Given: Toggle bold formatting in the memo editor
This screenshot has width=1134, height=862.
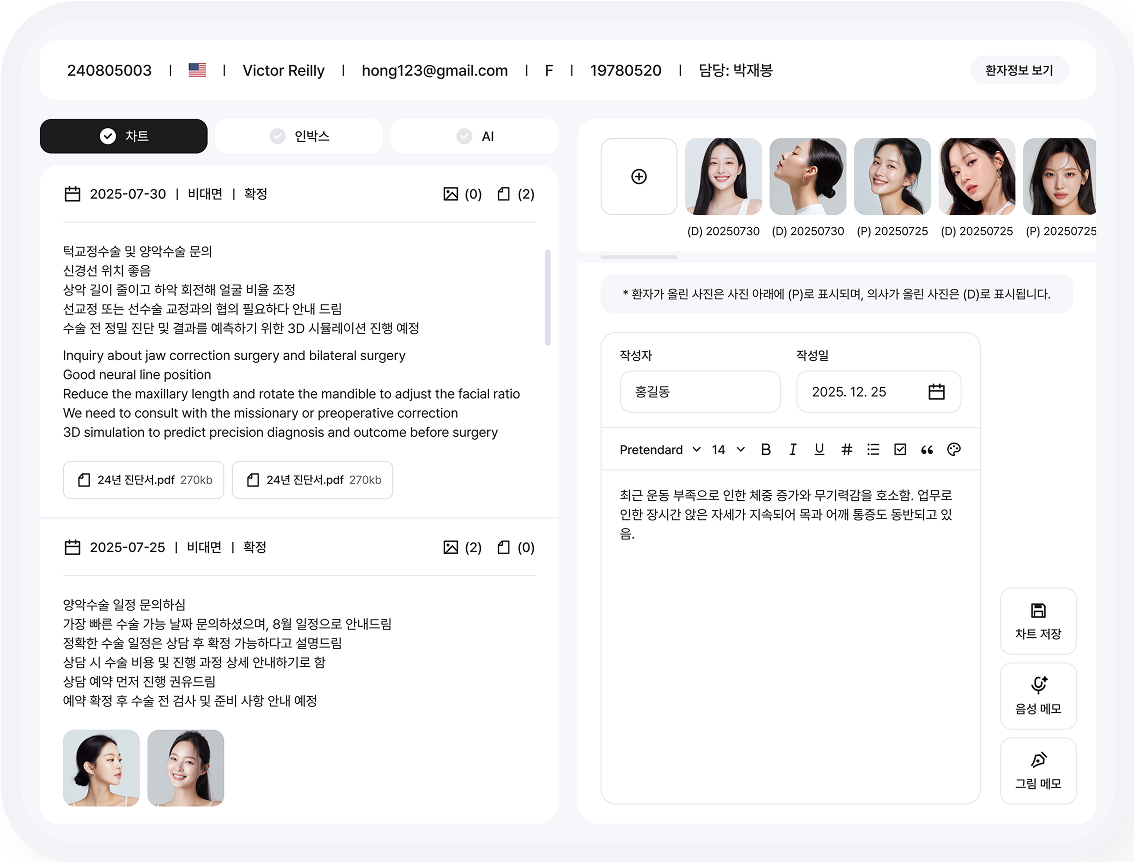Looking at the screenshot, I should coord(765,449).
